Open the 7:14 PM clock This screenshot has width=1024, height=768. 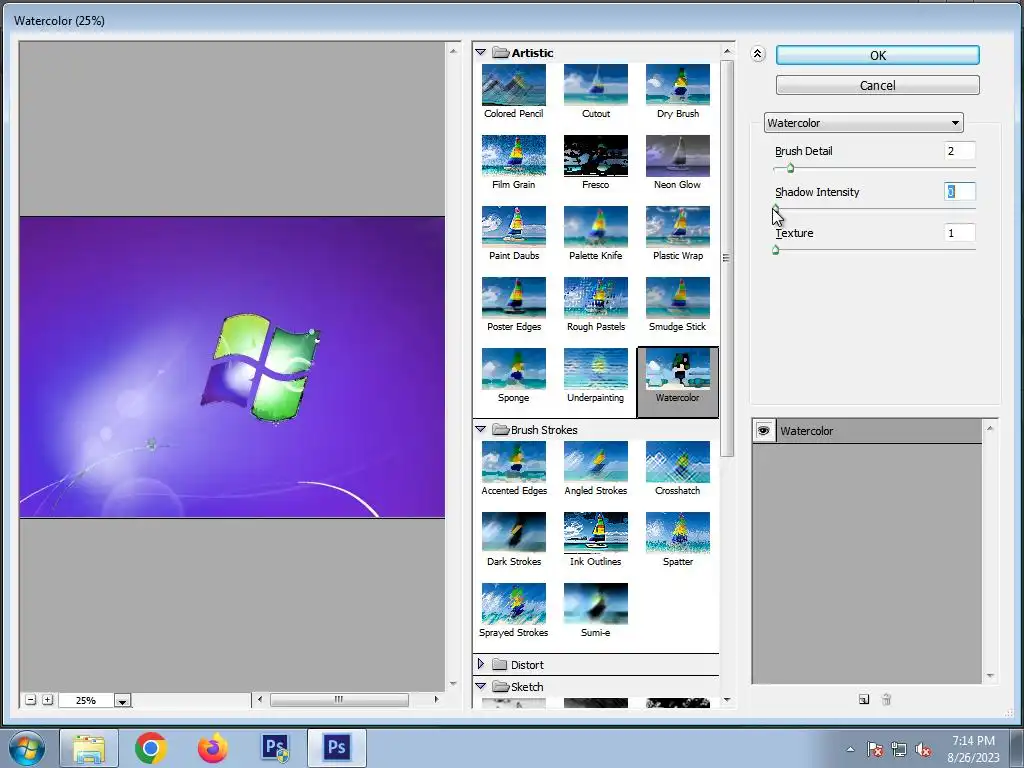click(973, 748)
